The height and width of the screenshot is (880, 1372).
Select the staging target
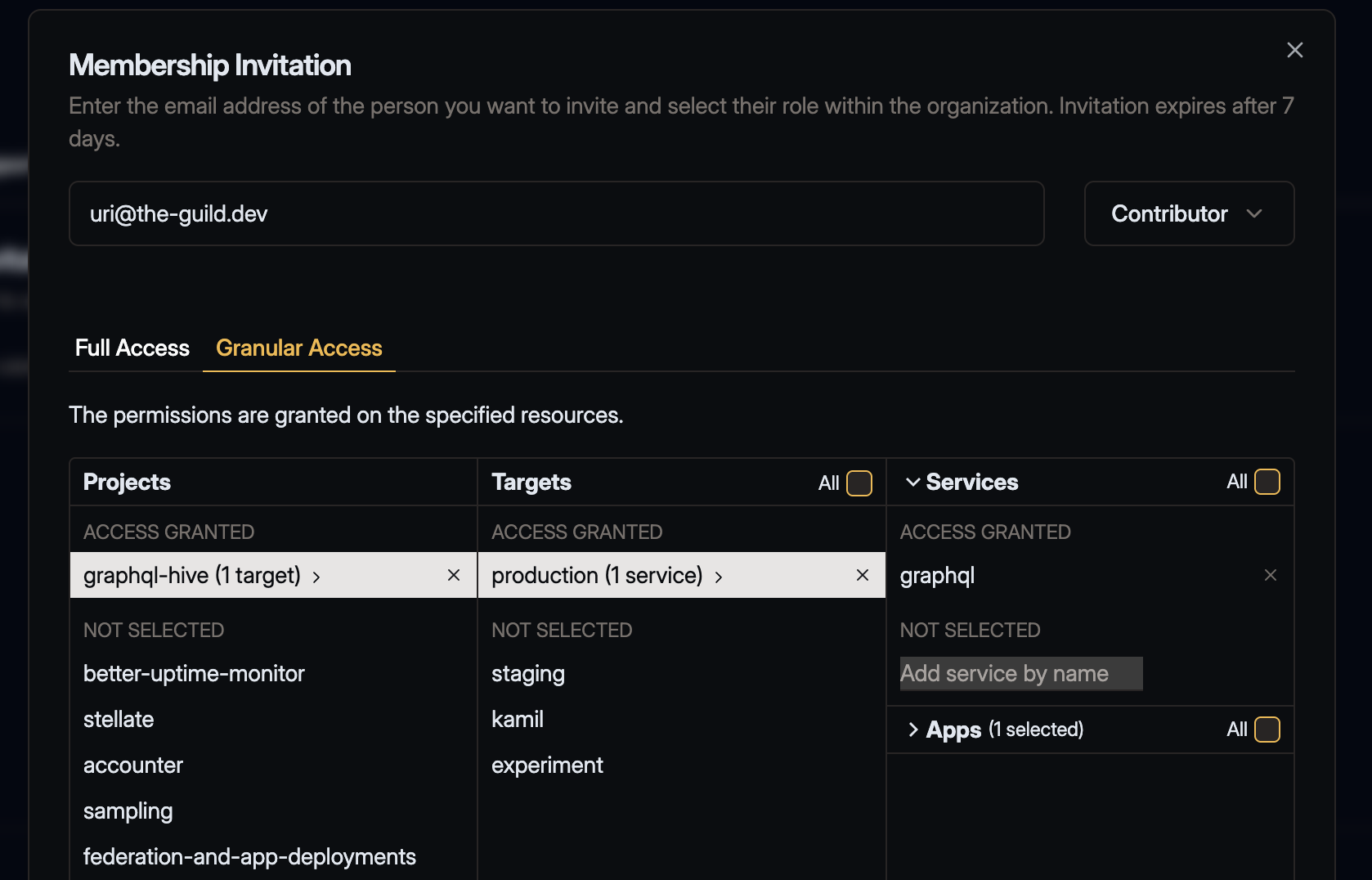point(527,674)
